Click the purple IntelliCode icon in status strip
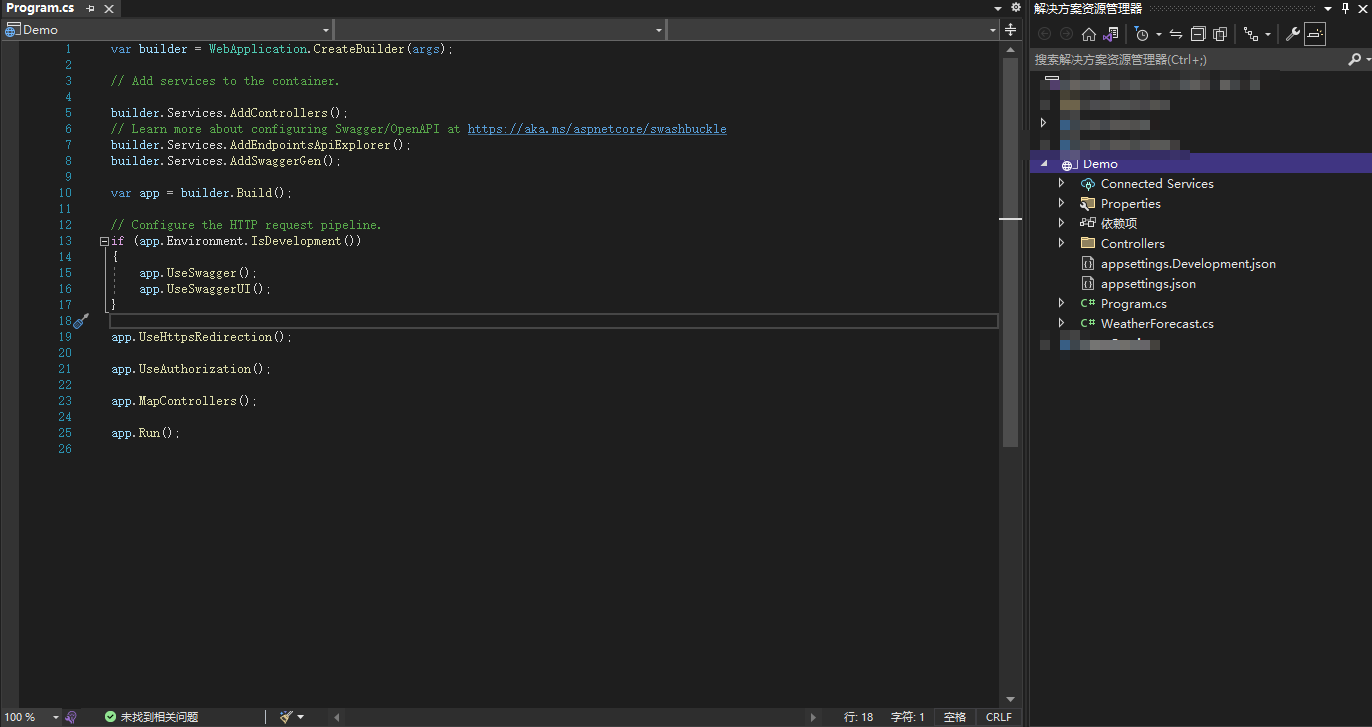Screen dimensions: 1372x727 [x=71, y=717]
